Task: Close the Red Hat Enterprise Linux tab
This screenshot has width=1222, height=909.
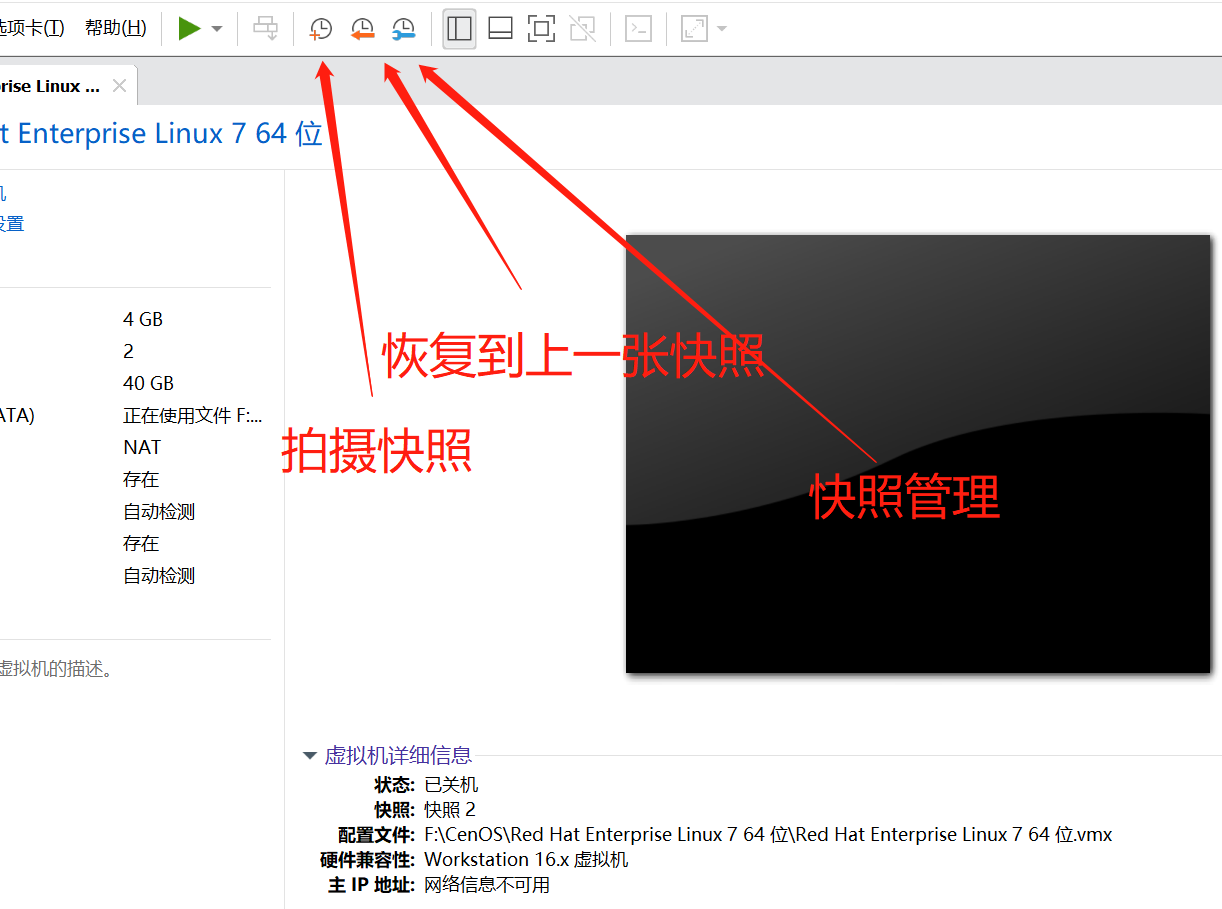Action: click(x=119, y=86)
